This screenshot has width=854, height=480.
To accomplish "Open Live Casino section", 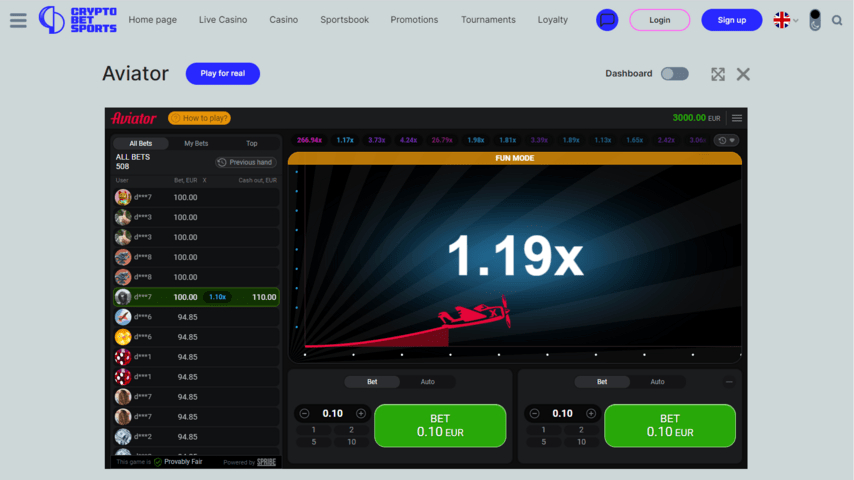I will pos(223,20).
